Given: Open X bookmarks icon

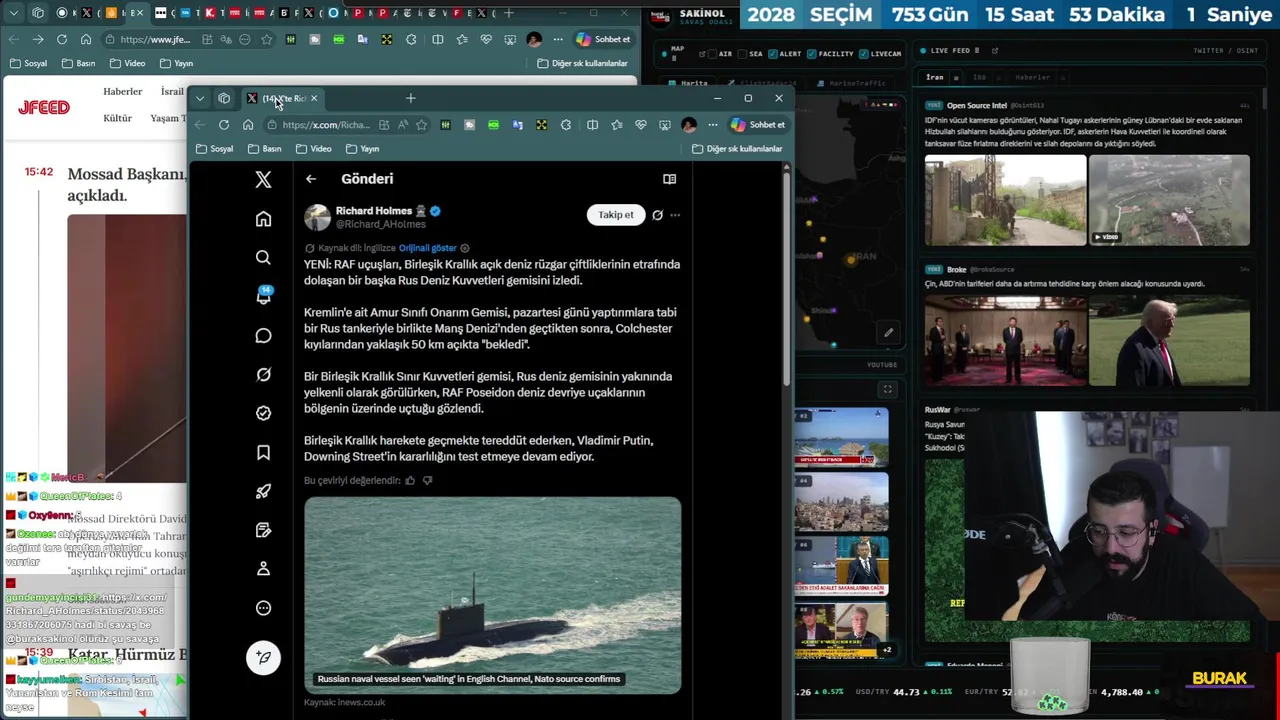Looking at the screenshot, I should point(263,452).
